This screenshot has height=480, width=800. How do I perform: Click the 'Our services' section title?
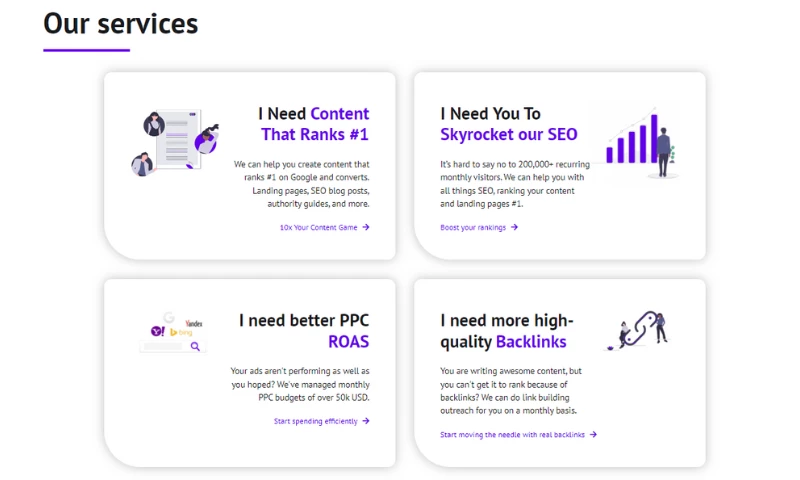coord(121,23)
